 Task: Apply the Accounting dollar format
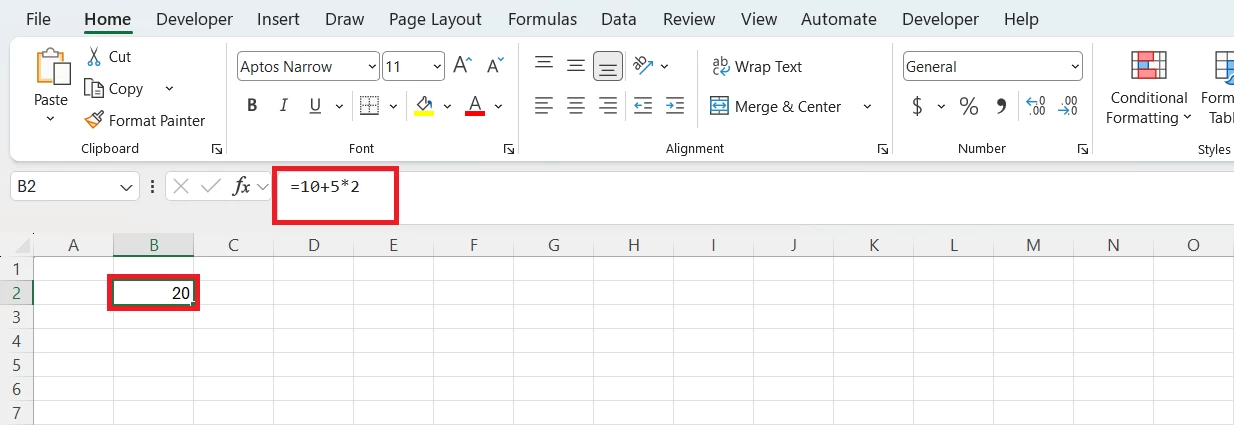[917, 106]
